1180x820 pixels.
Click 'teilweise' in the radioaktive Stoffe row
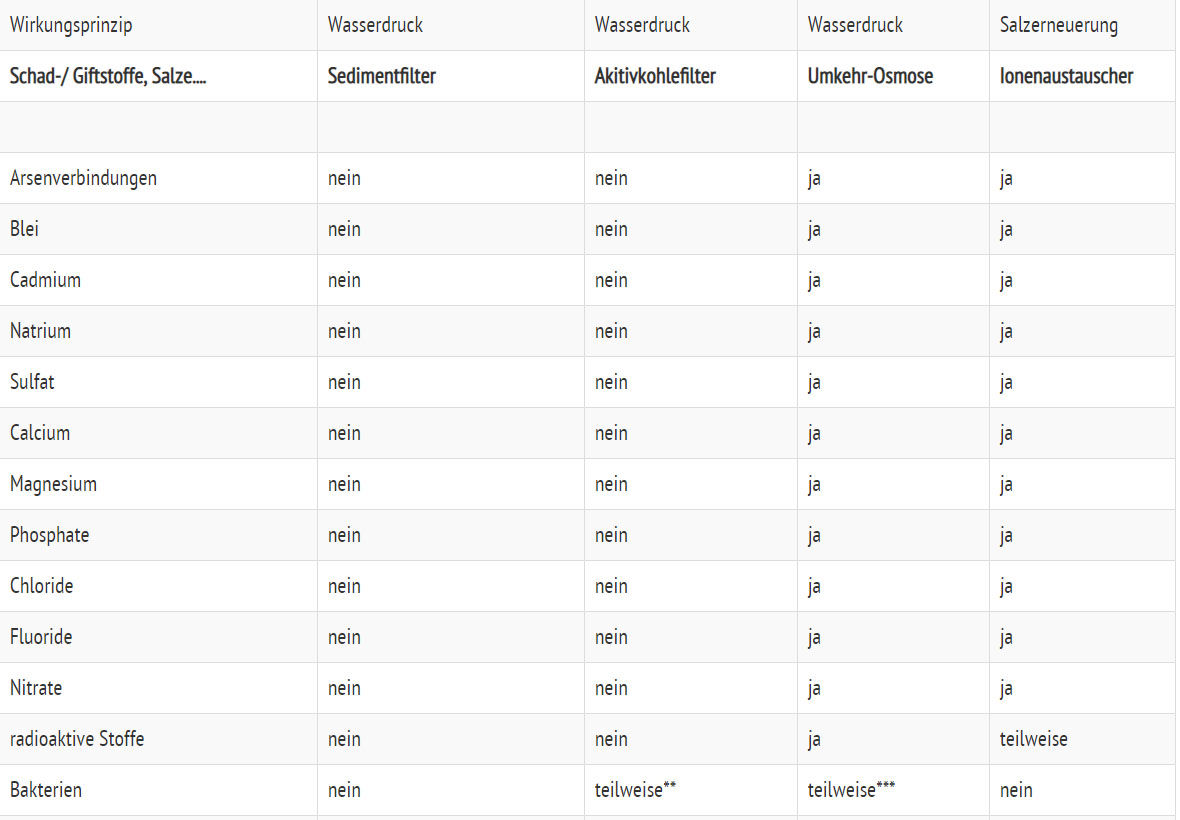tap(1033, 739)
